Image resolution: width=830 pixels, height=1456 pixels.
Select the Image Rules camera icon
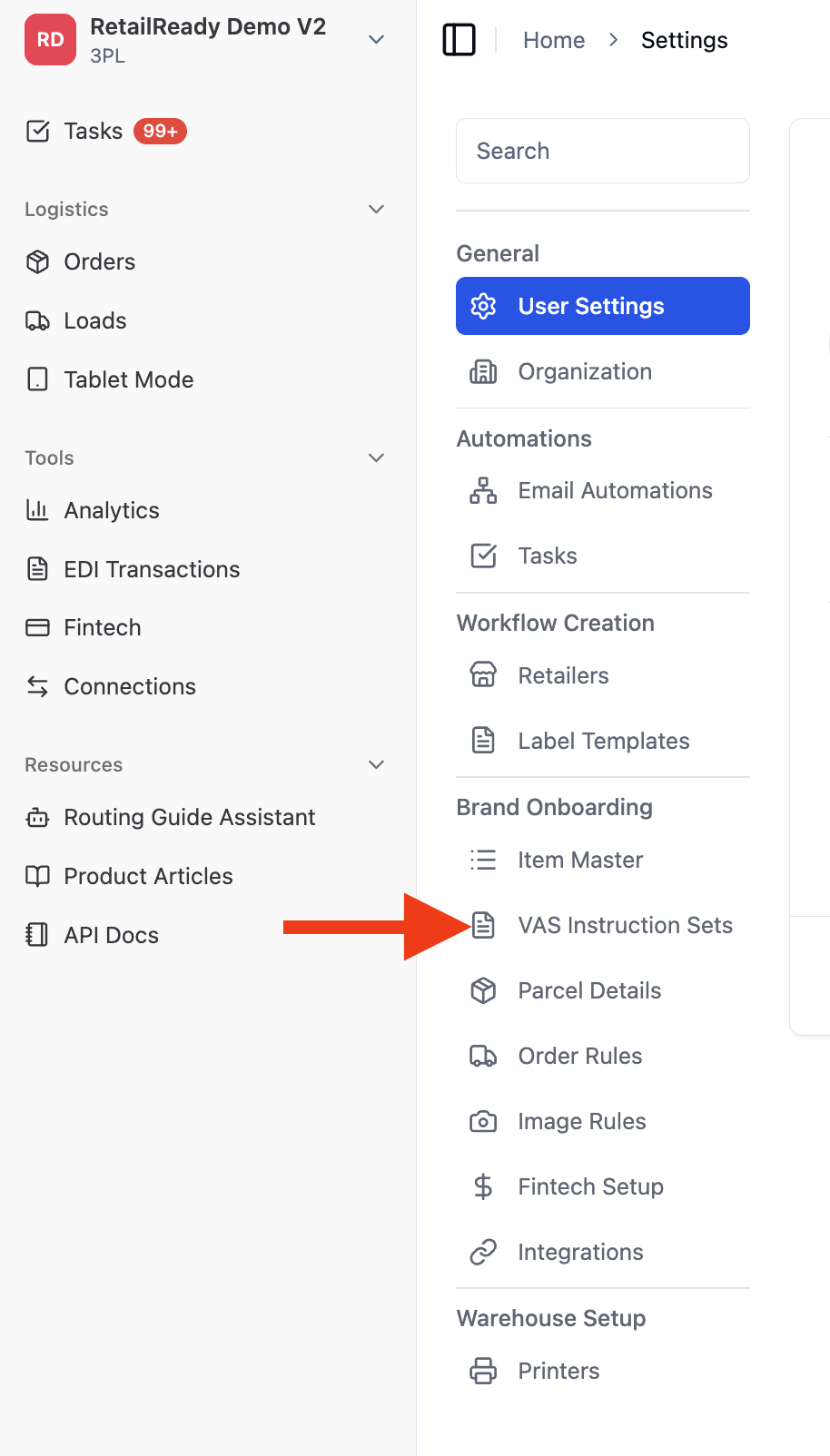tap(483, 1121)
